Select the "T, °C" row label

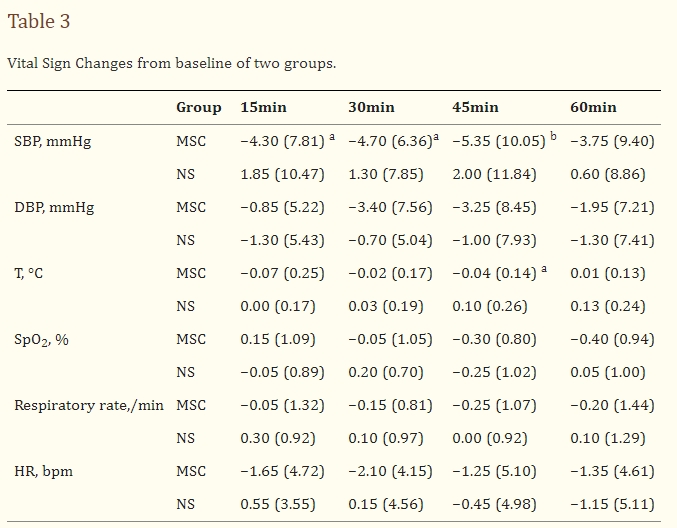click(x=28, y=273)
